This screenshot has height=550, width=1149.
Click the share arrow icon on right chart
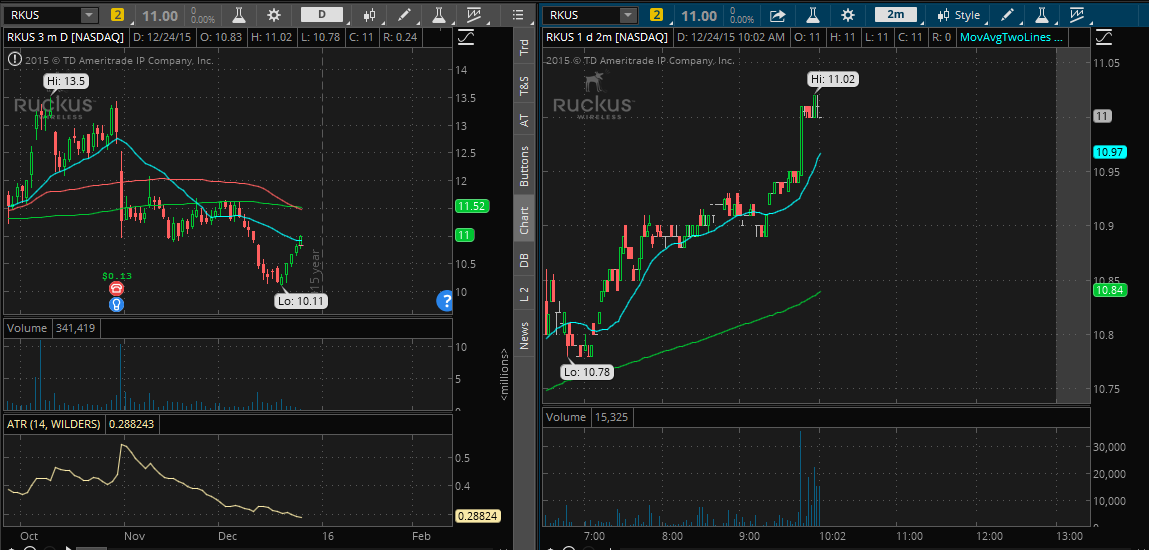tap(777, 15)
